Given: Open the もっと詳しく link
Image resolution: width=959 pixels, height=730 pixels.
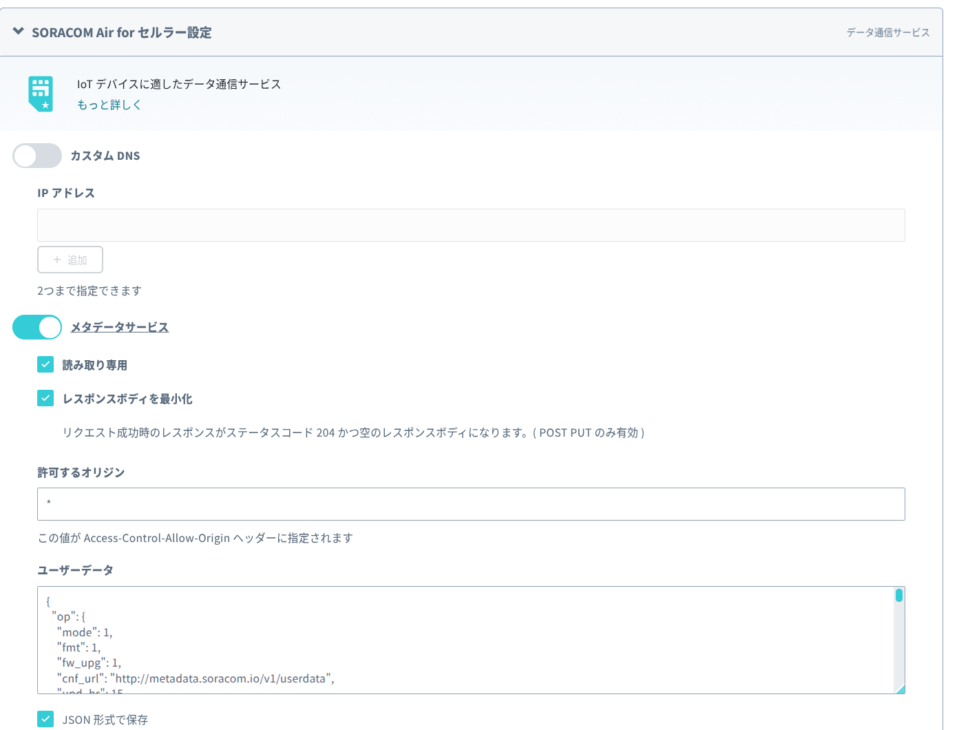Looking at the screenshot, I should click(109, 105).
